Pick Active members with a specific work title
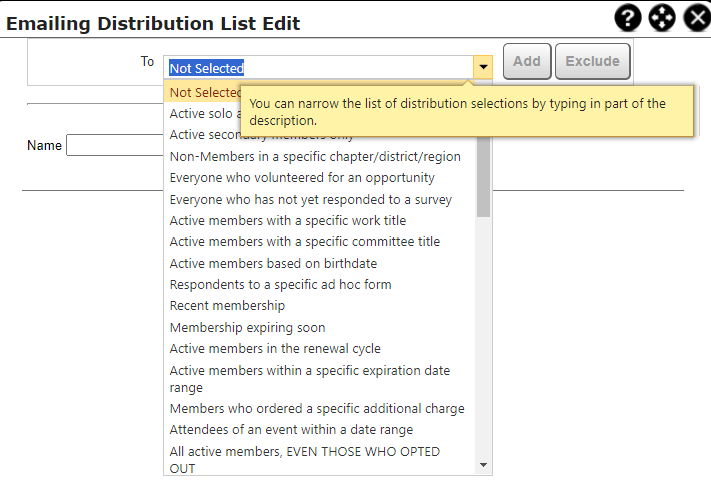Screen dimensions: 711x484 point(320,221)
